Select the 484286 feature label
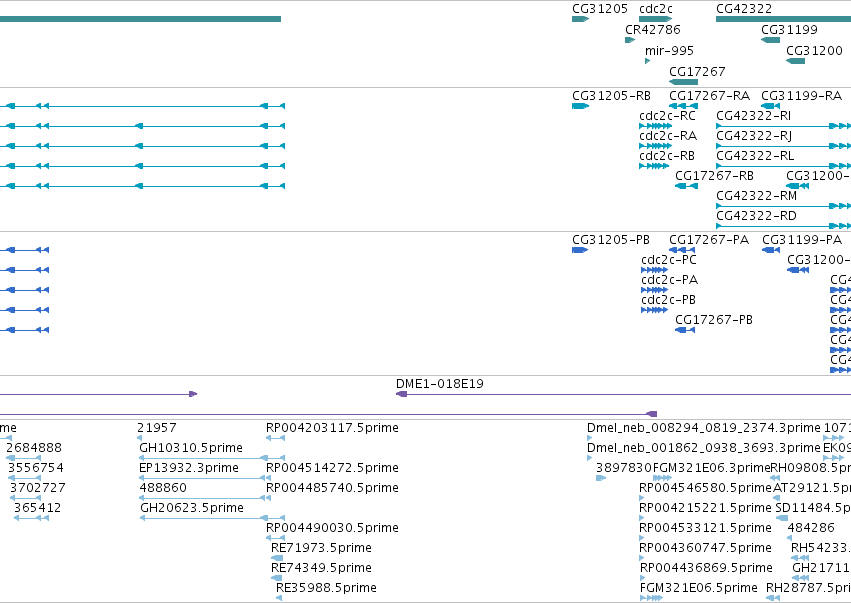The width and height of the screenshot is (851, 603). point(811,528)
